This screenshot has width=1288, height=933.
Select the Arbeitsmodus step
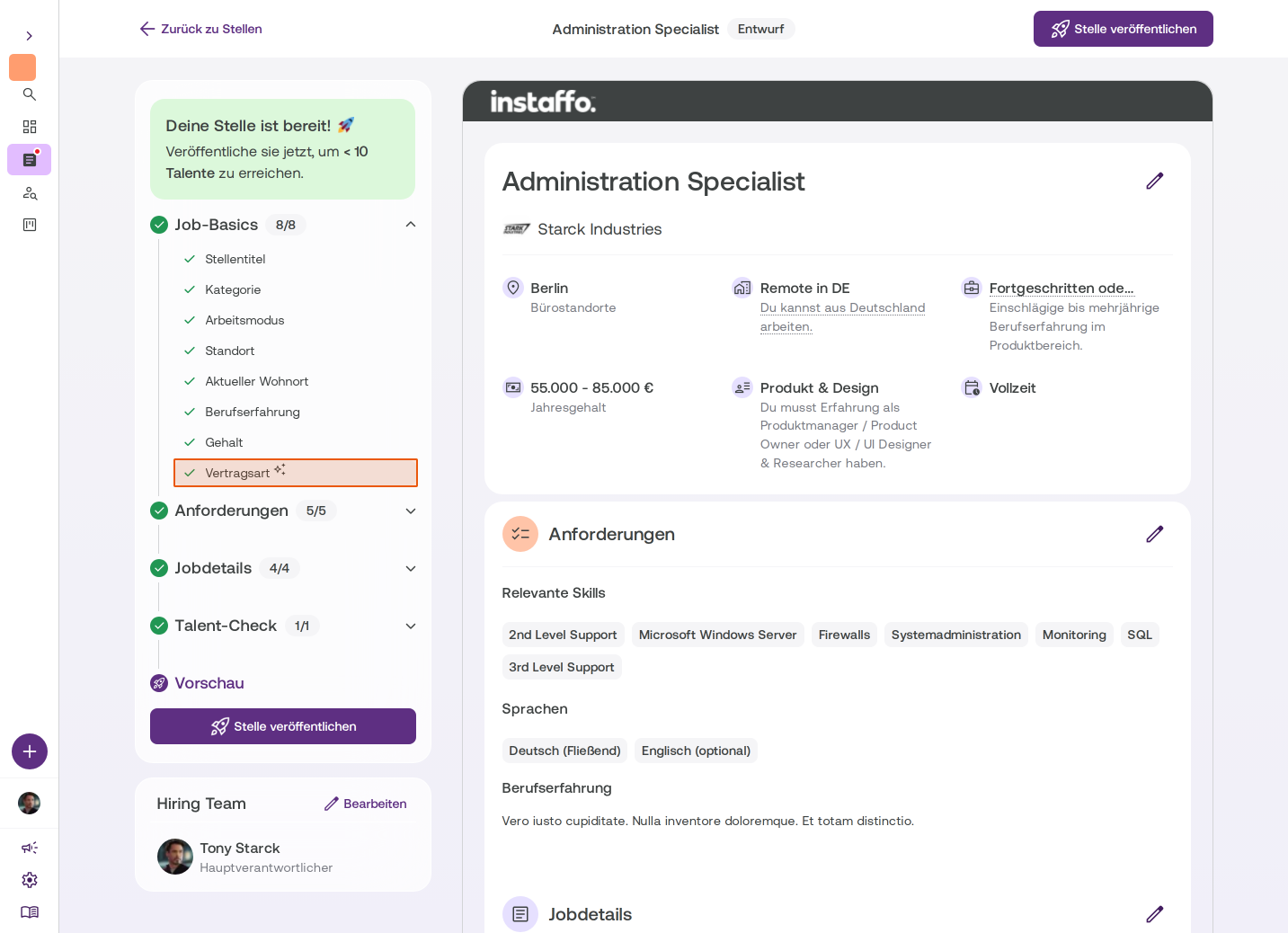coord(296,320)
